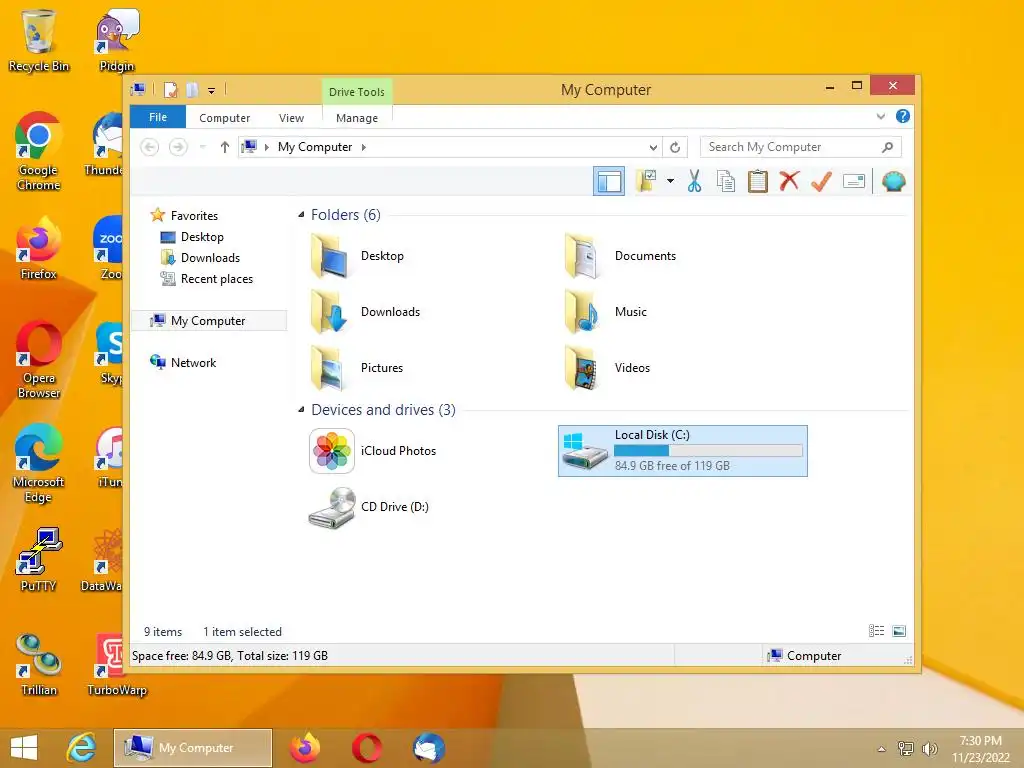
Task: Open the Customize Quick Access Toolbar dropdown
Action: (212, 91)
